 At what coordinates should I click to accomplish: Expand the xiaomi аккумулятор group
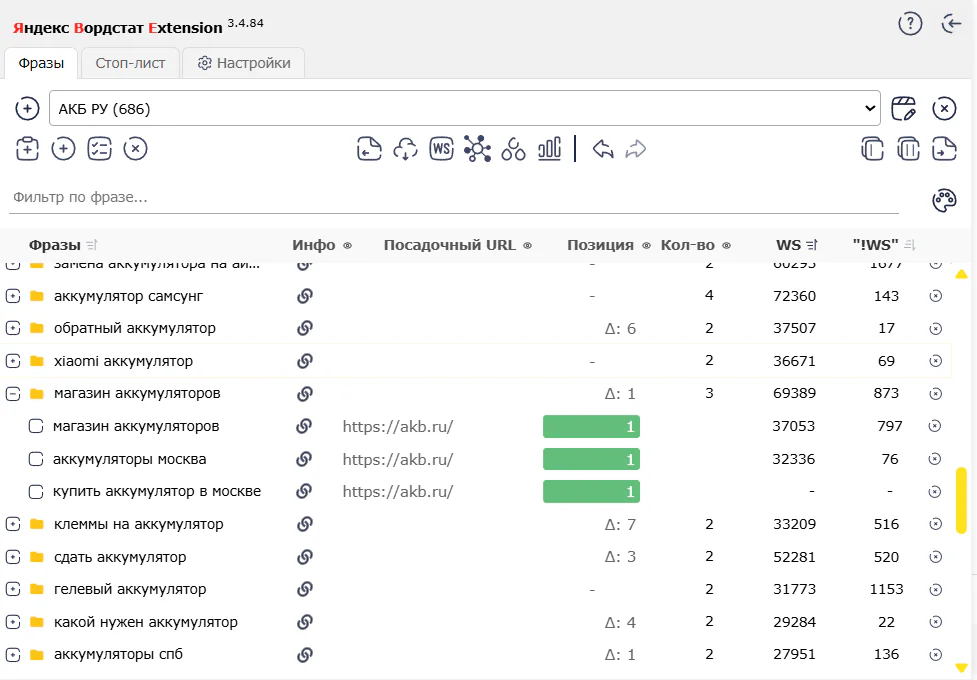13,361
